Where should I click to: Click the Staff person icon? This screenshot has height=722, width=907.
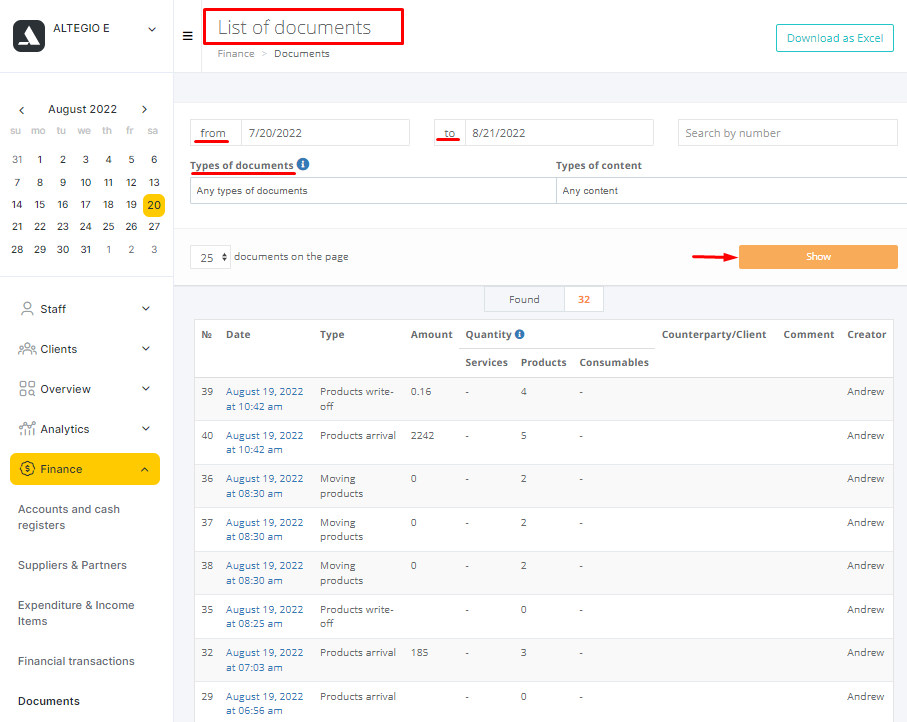(27, 308)
